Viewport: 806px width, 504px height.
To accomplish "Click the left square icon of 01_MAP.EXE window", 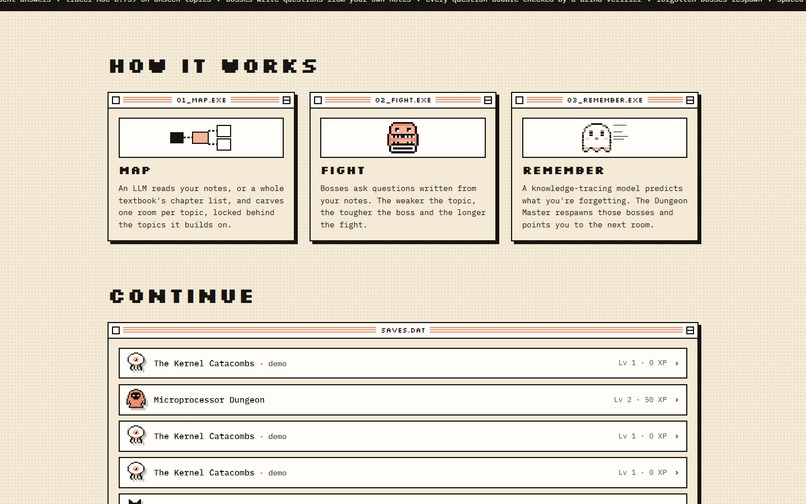I will click(x=116, y=100).
